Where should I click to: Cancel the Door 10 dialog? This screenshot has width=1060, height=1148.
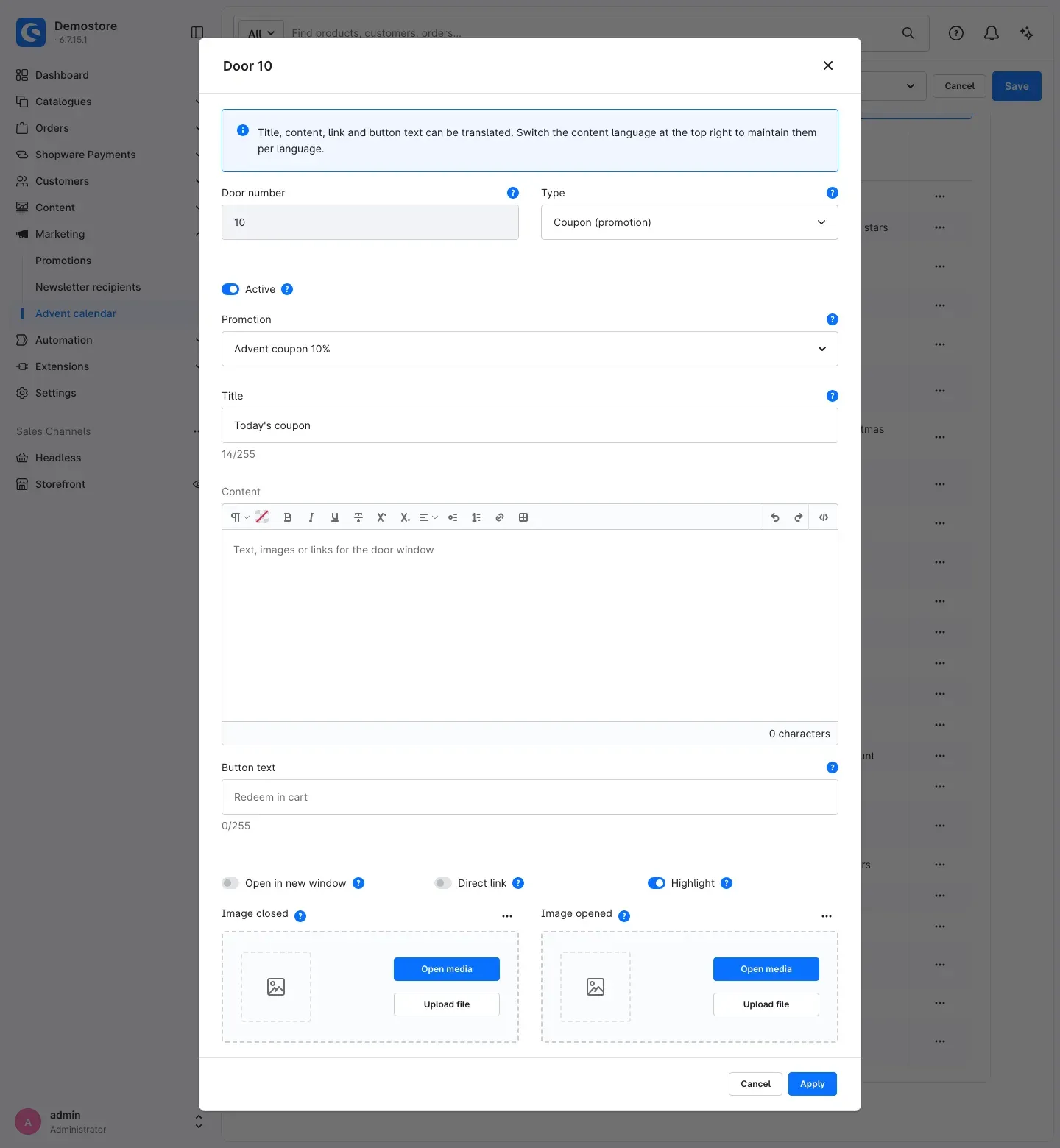tap(755, 1084)
